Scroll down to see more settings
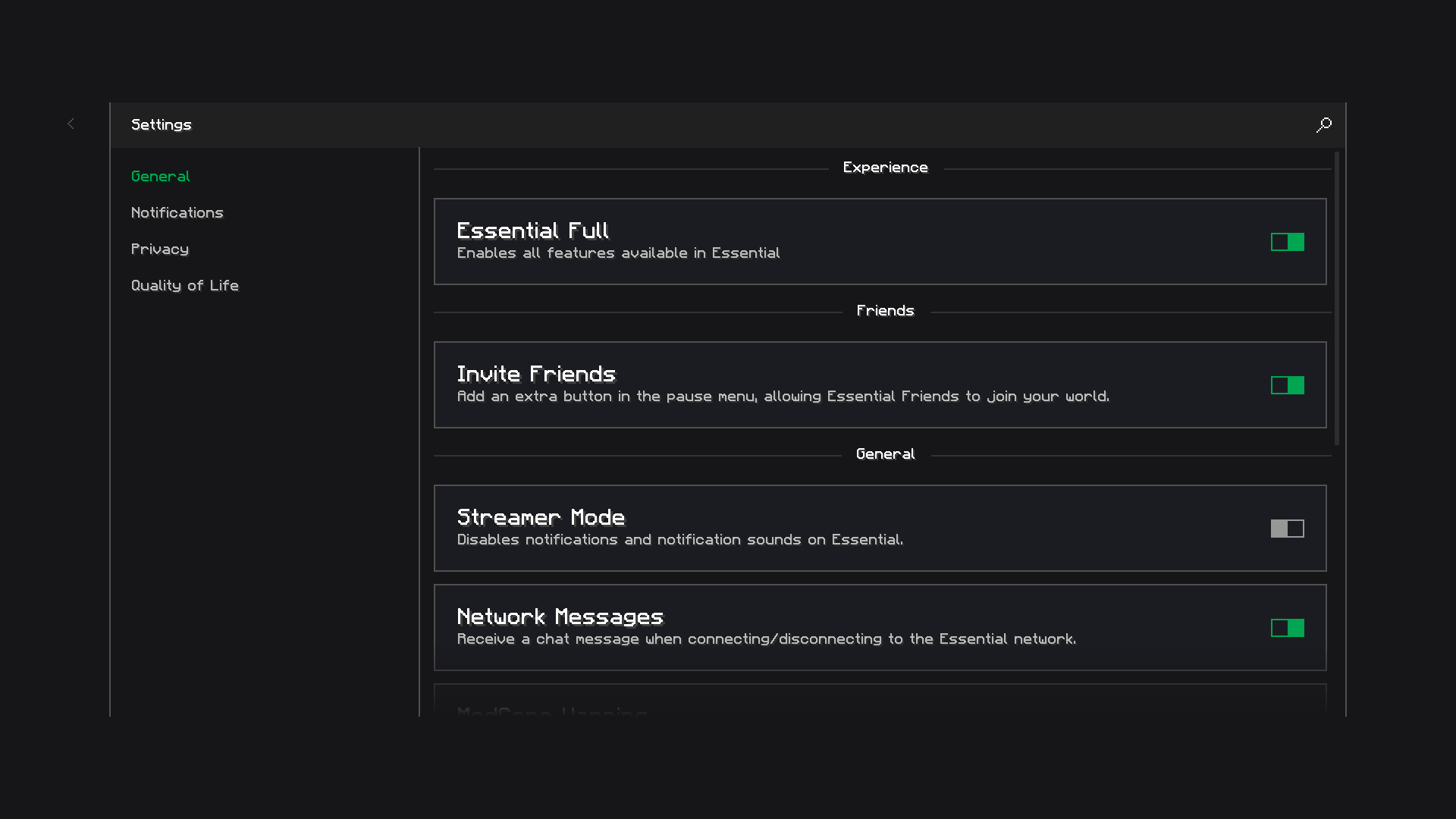 1336,600
